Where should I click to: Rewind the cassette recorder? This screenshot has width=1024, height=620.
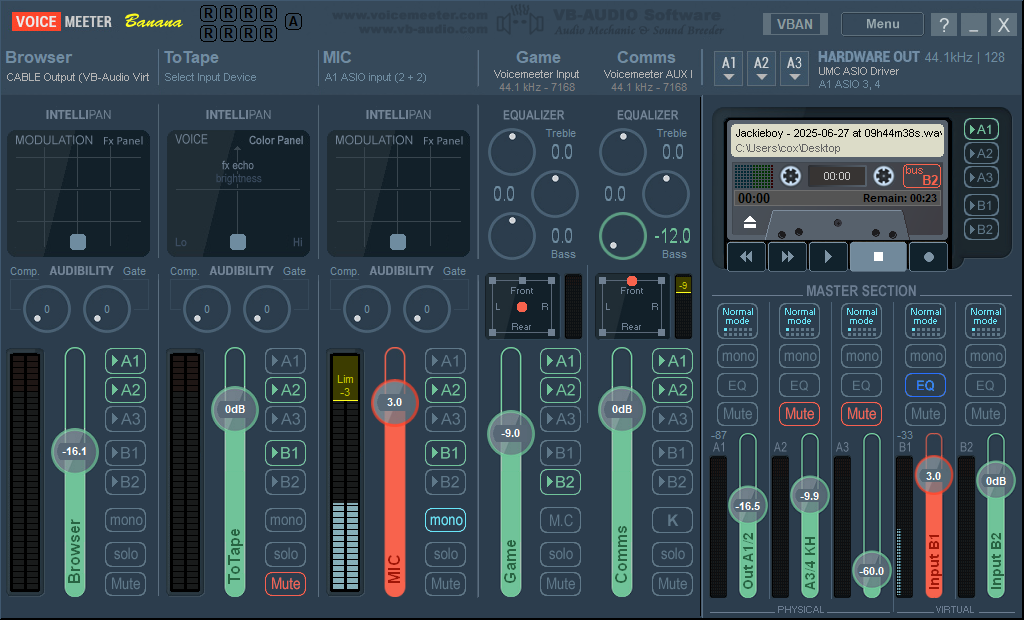(746, 257)
